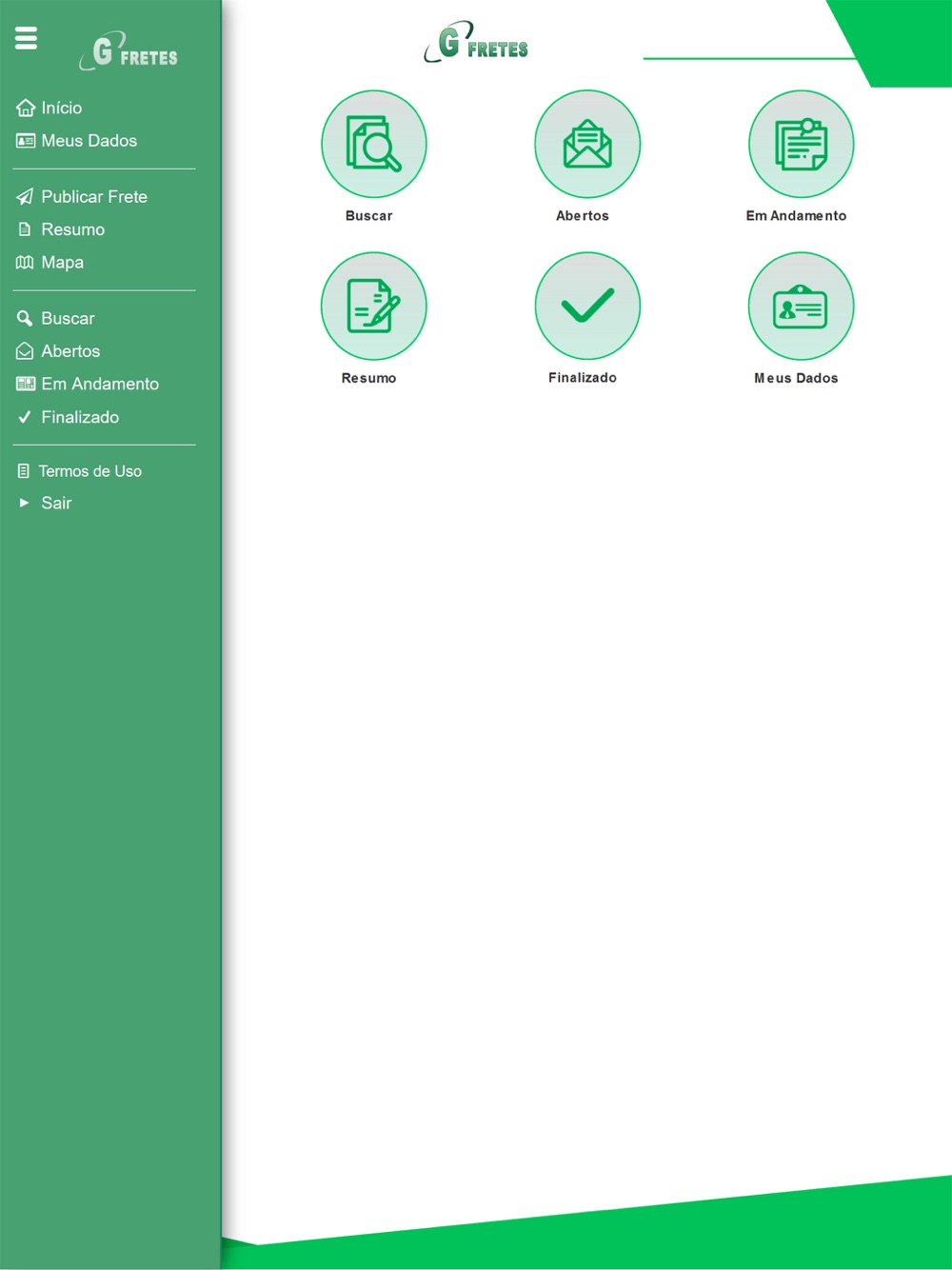
Task: Click the document icon beside sidebar Resumo
Action: point(25,229)
